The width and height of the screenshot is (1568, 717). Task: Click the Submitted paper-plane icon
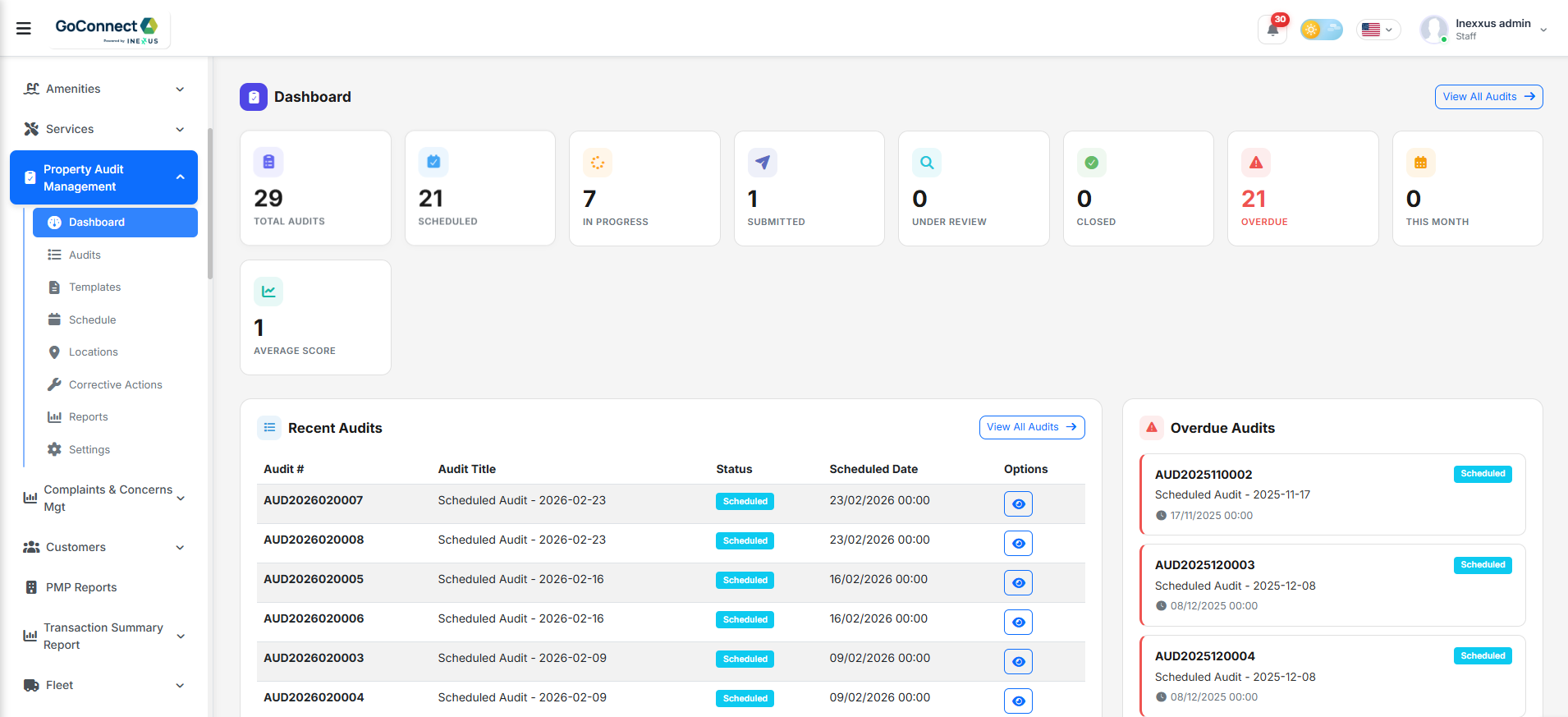763,163
